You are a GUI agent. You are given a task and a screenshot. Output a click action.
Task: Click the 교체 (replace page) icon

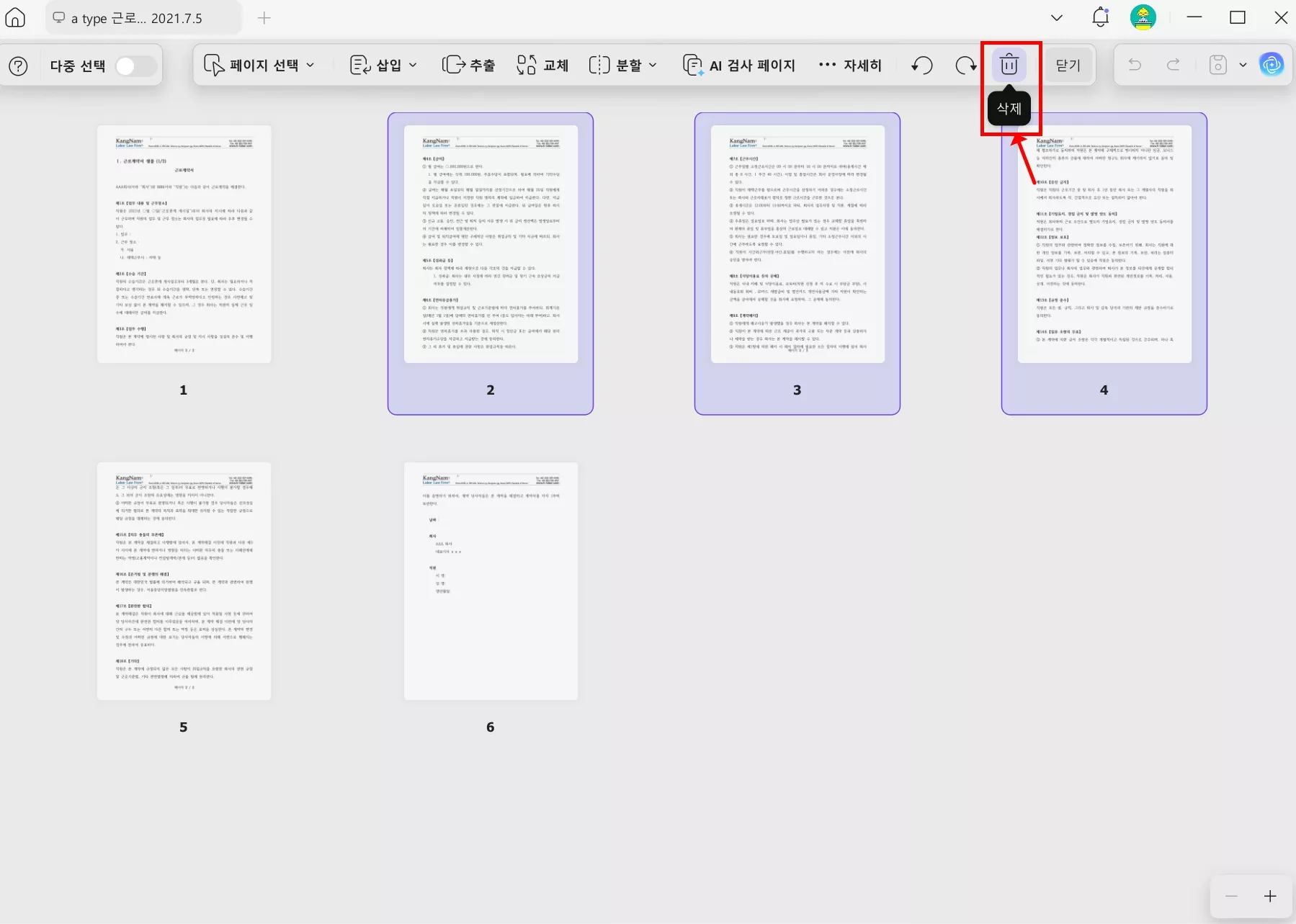542,65
